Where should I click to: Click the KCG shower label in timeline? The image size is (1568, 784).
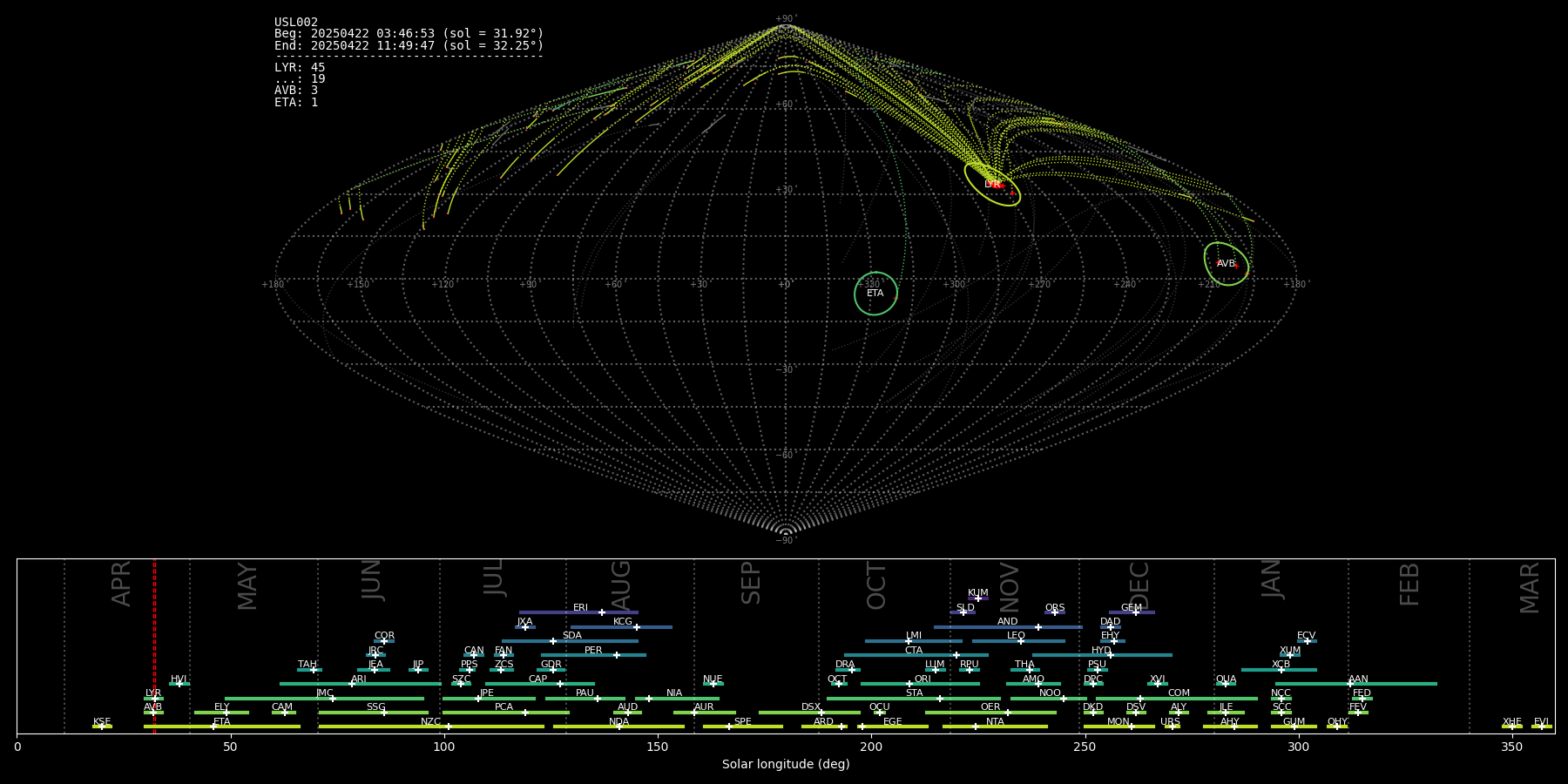623,621
